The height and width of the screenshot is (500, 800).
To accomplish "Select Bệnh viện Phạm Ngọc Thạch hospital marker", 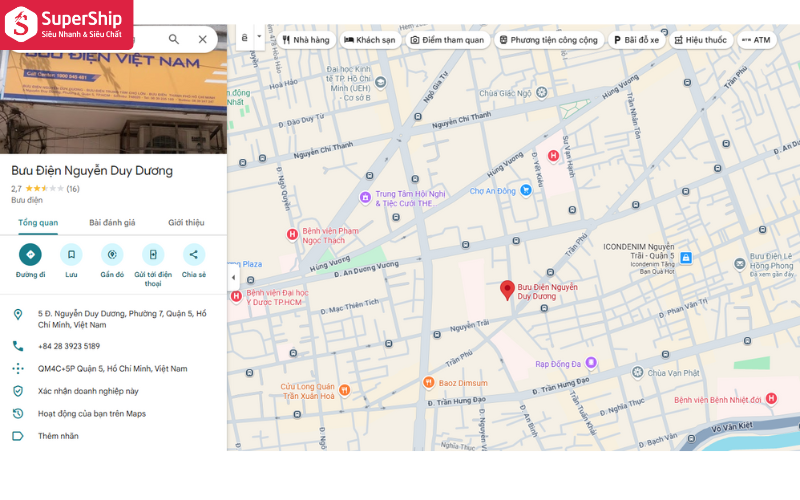I will 292,234.
